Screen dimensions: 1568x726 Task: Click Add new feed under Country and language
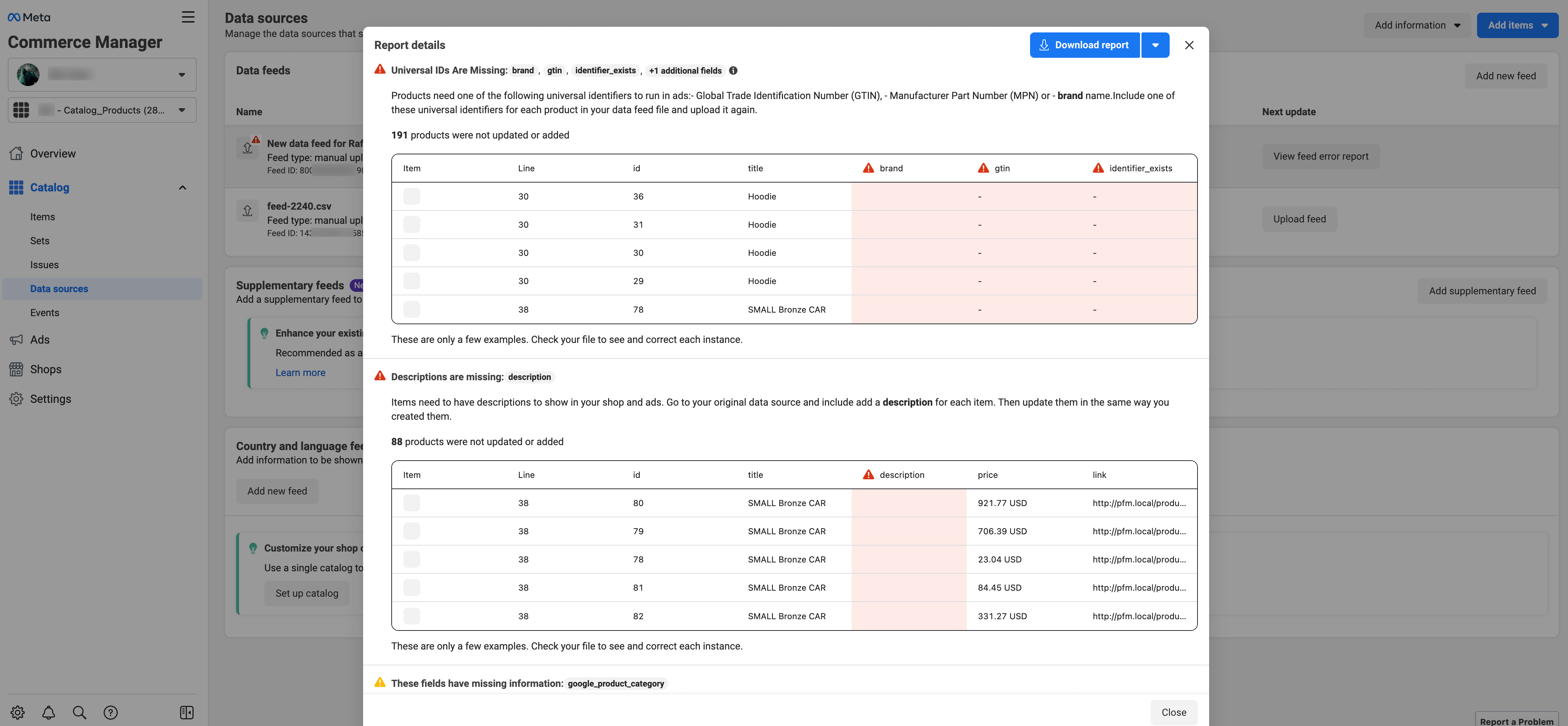pos(277,491)
